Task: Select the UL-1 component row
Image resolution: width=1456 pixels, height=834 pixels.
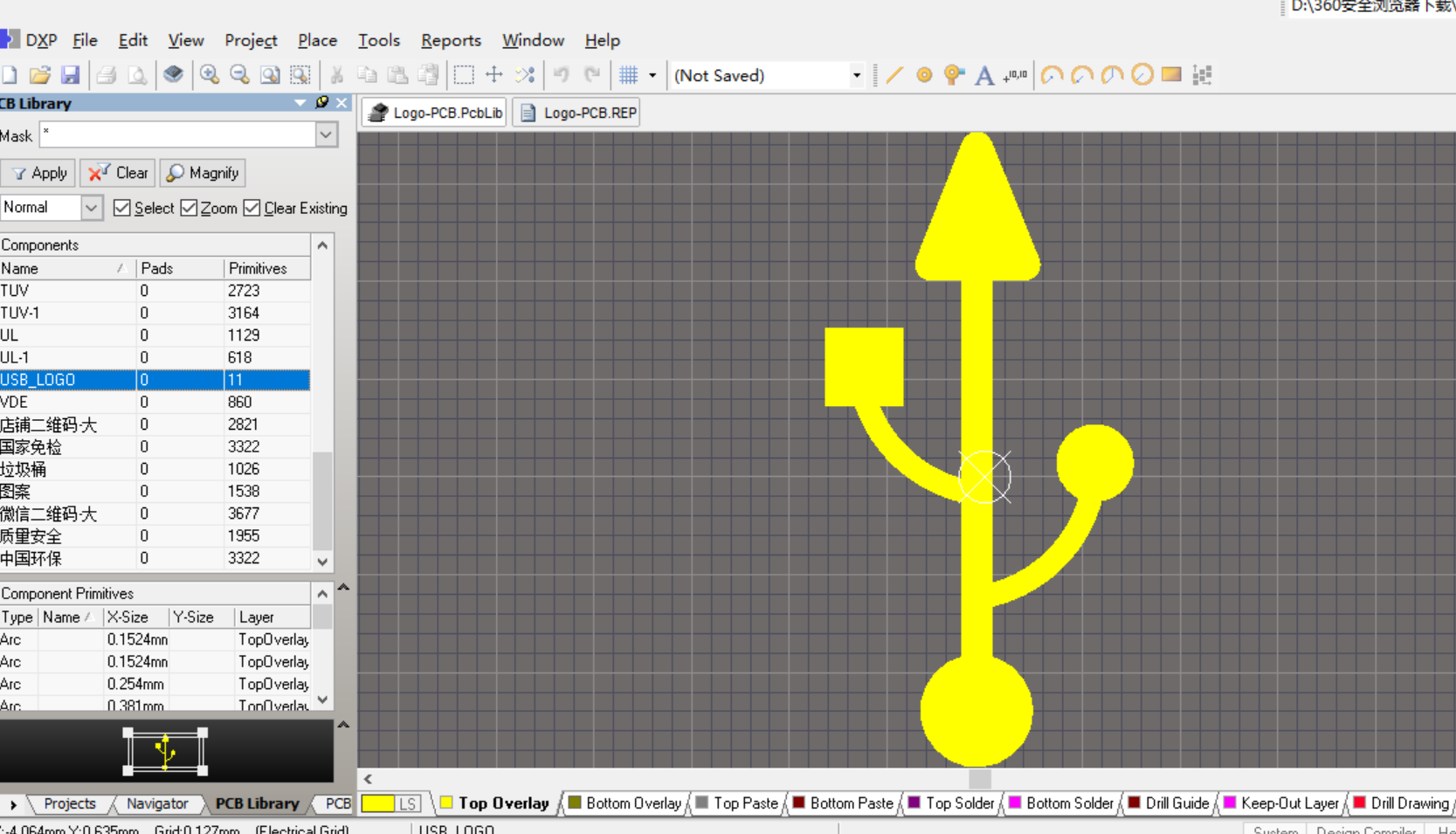Action: [x=155, y=357]
